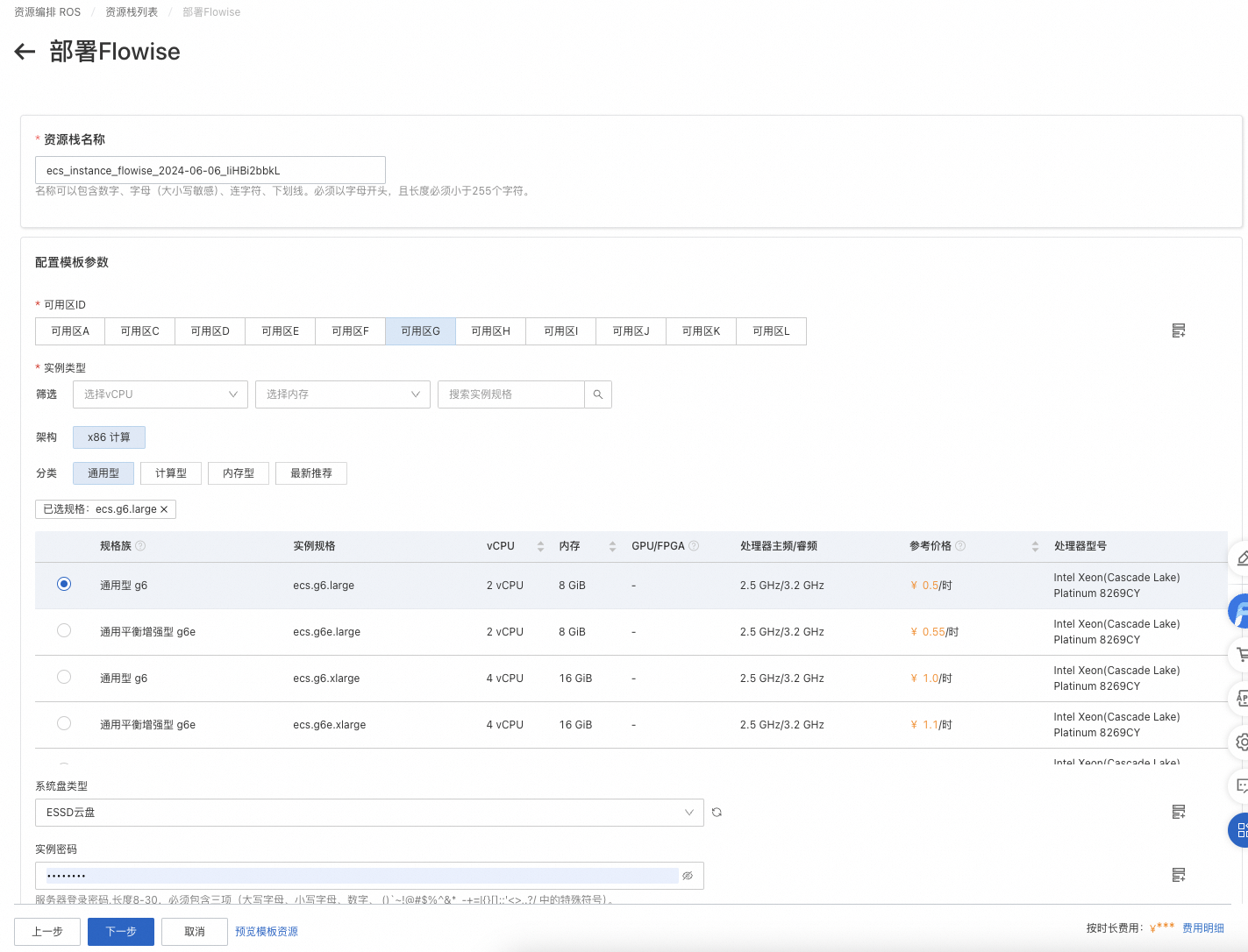Click the add-parameter icon beside the system disk type
1248x952 pixels.
click(1179, 812)
